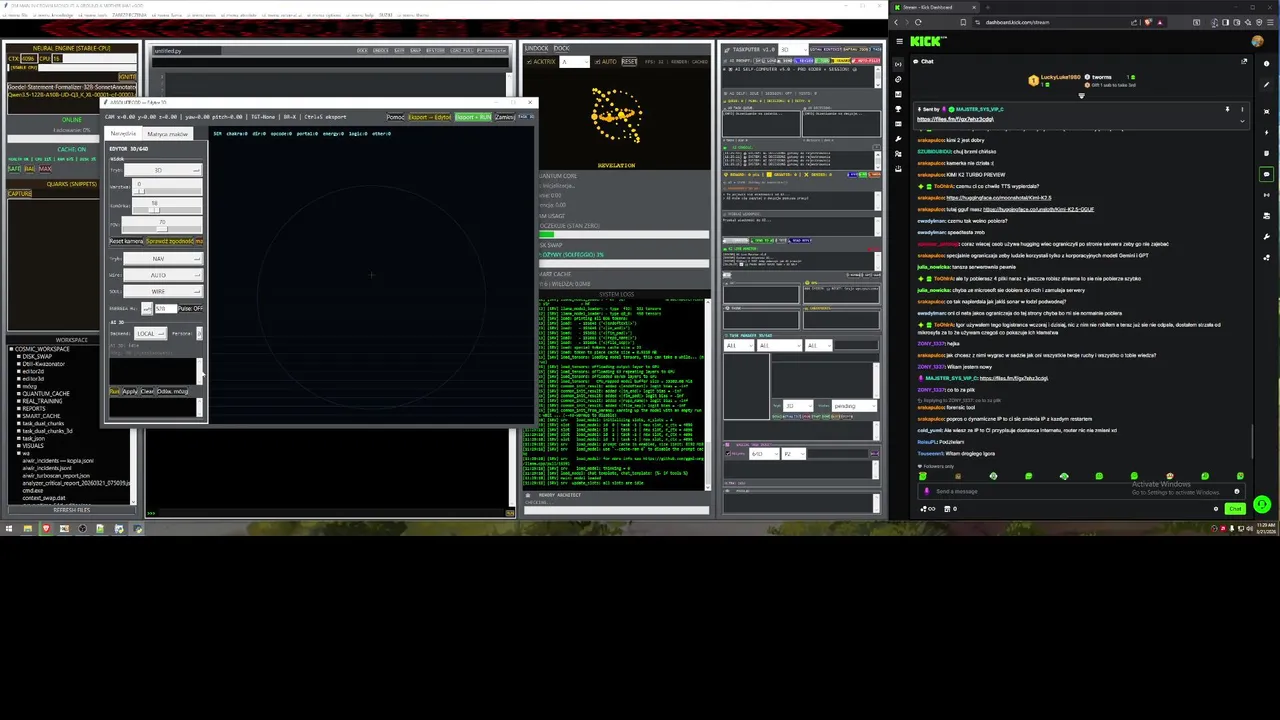
Task: Click the Reset kamera button
Action: pyautogui.click(x=126, y=241)
